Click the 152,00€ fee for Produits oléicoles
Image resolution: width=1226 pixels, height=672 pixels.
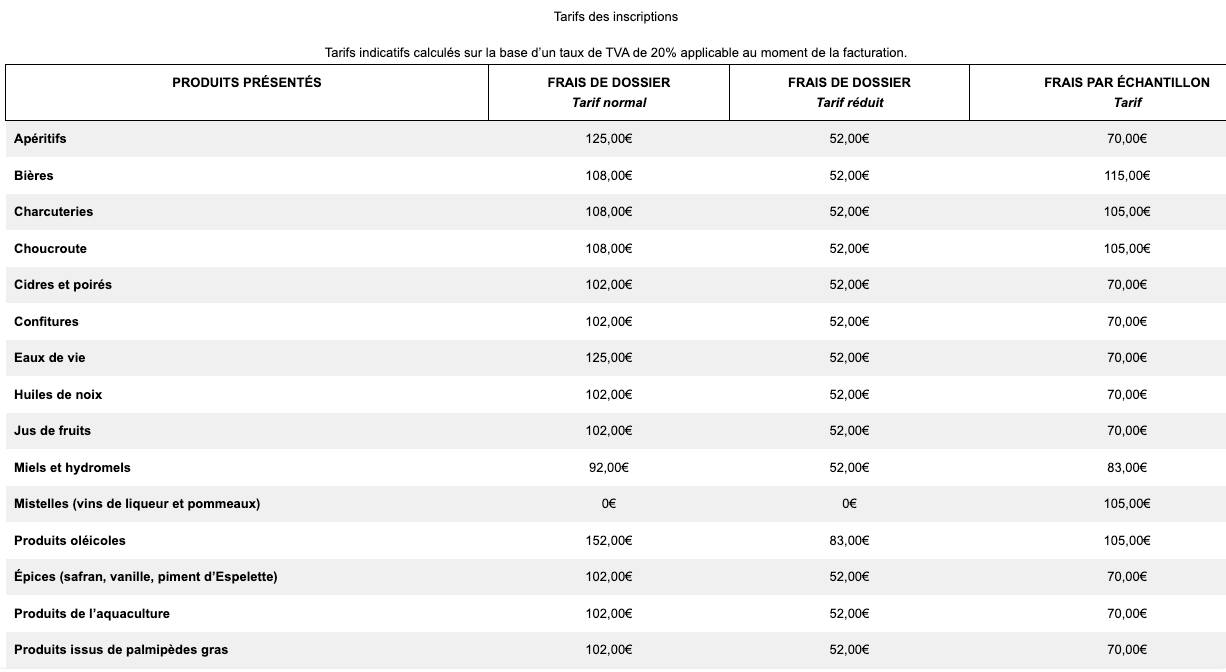(x=609, y=541)
